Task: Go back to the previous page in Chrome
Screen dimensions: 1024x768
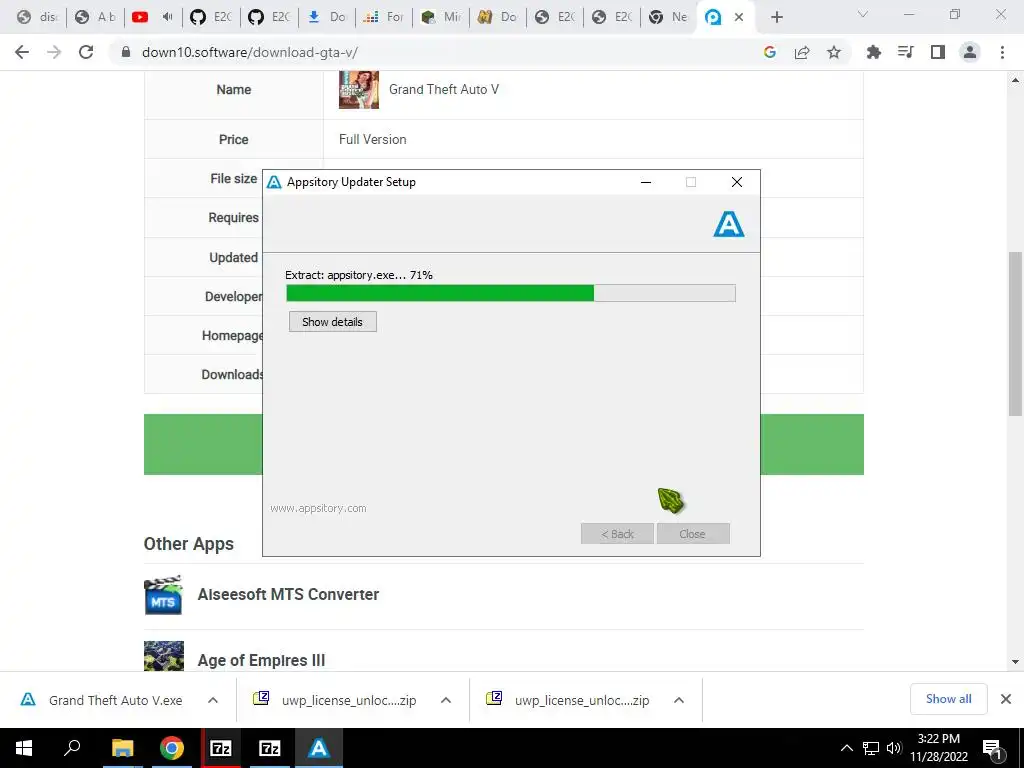Action: coord(22,52)
